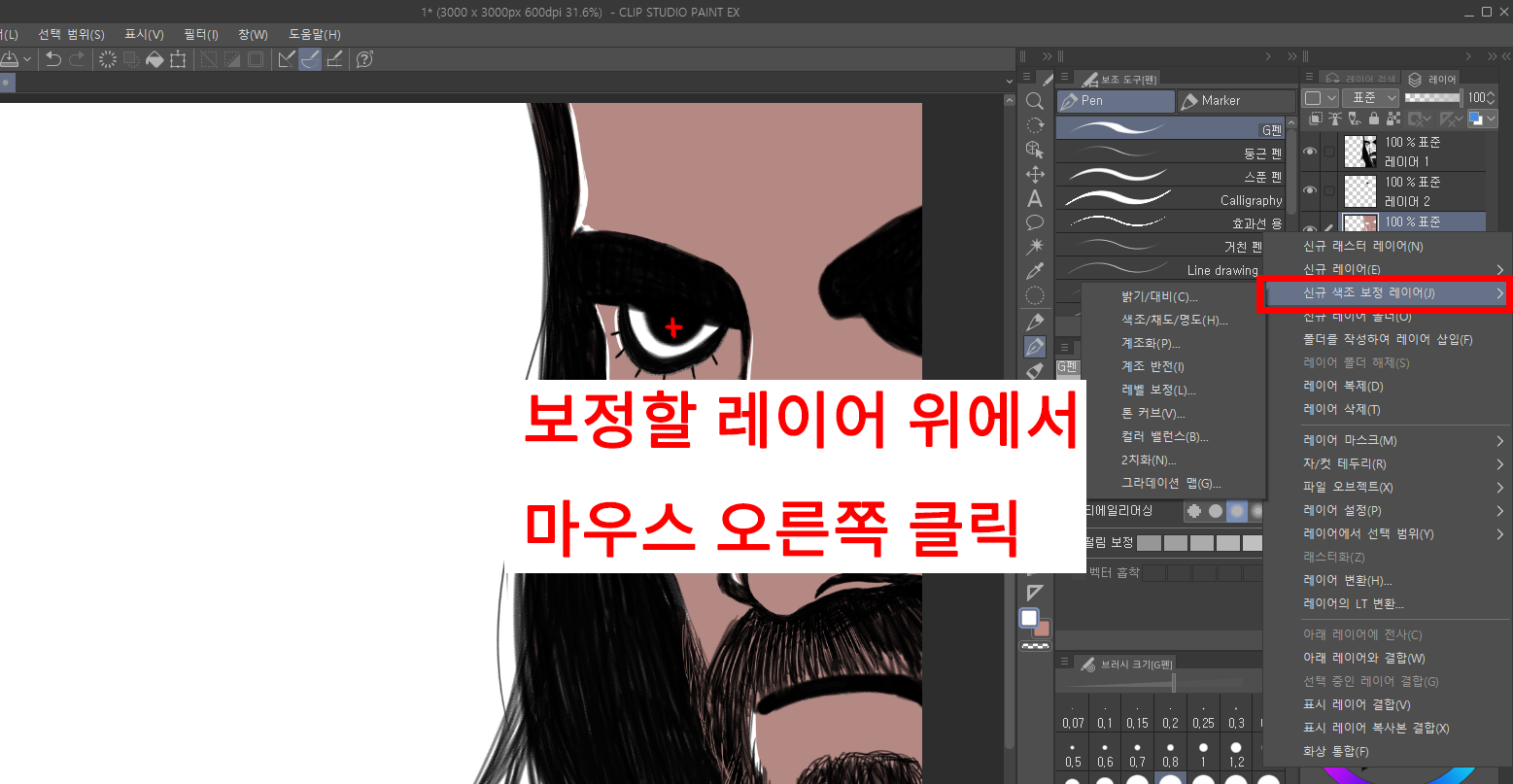Image resolution: width=1513 pixels, height=784 pixels.
Task: Choose 그라데이션 맵(G)... from submenu
Action: [1171, 483]
